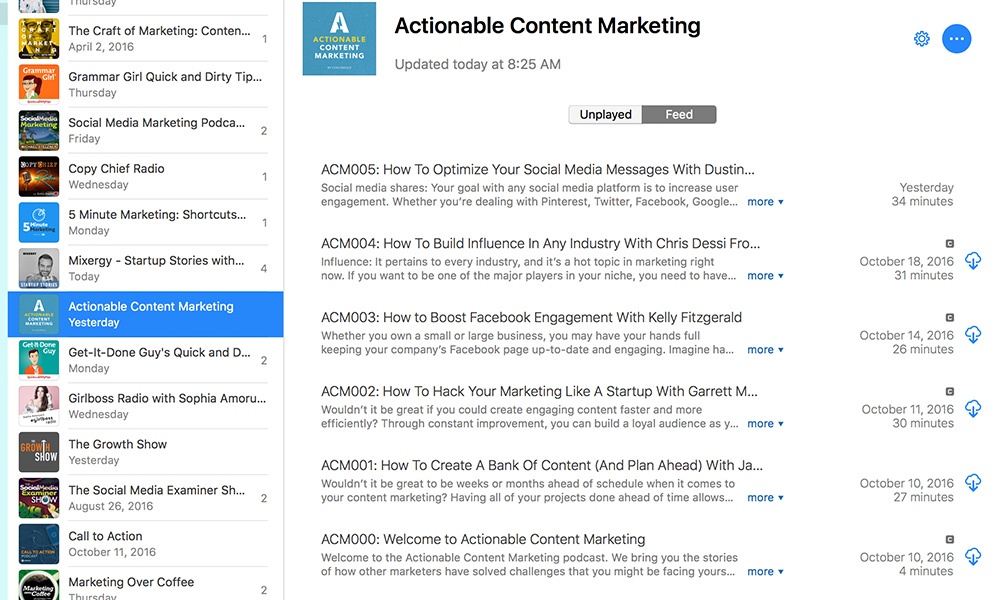This screenshot has width=1000, height=600.
Task: Download episode ACM001 with the cloud icon
Action: tap(973, 482)
